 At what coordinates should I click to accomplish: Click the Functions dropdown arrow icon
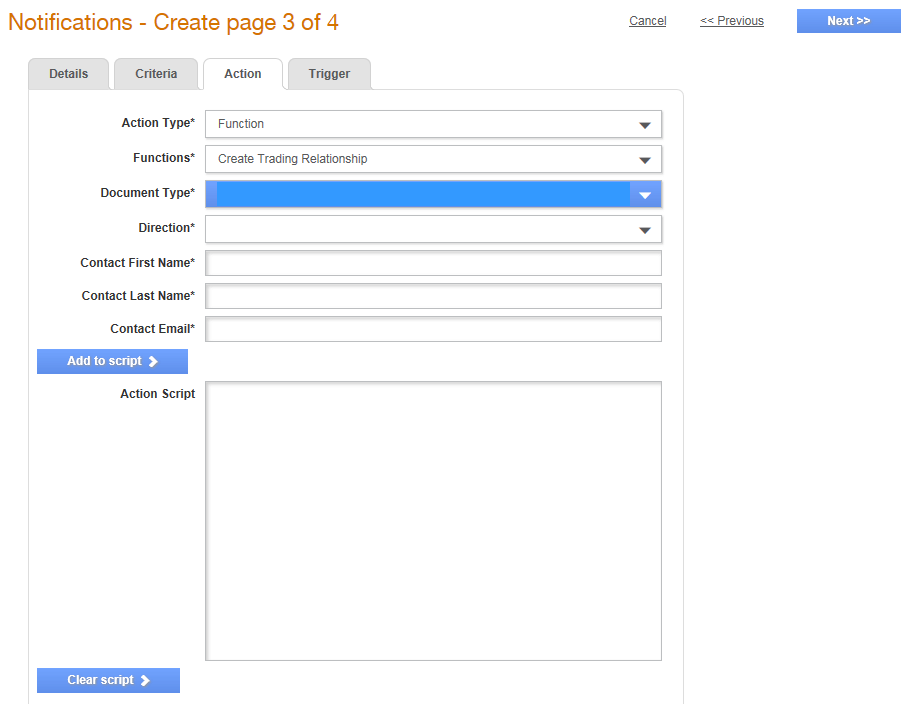pyautogui.click(x=645, y=160)
